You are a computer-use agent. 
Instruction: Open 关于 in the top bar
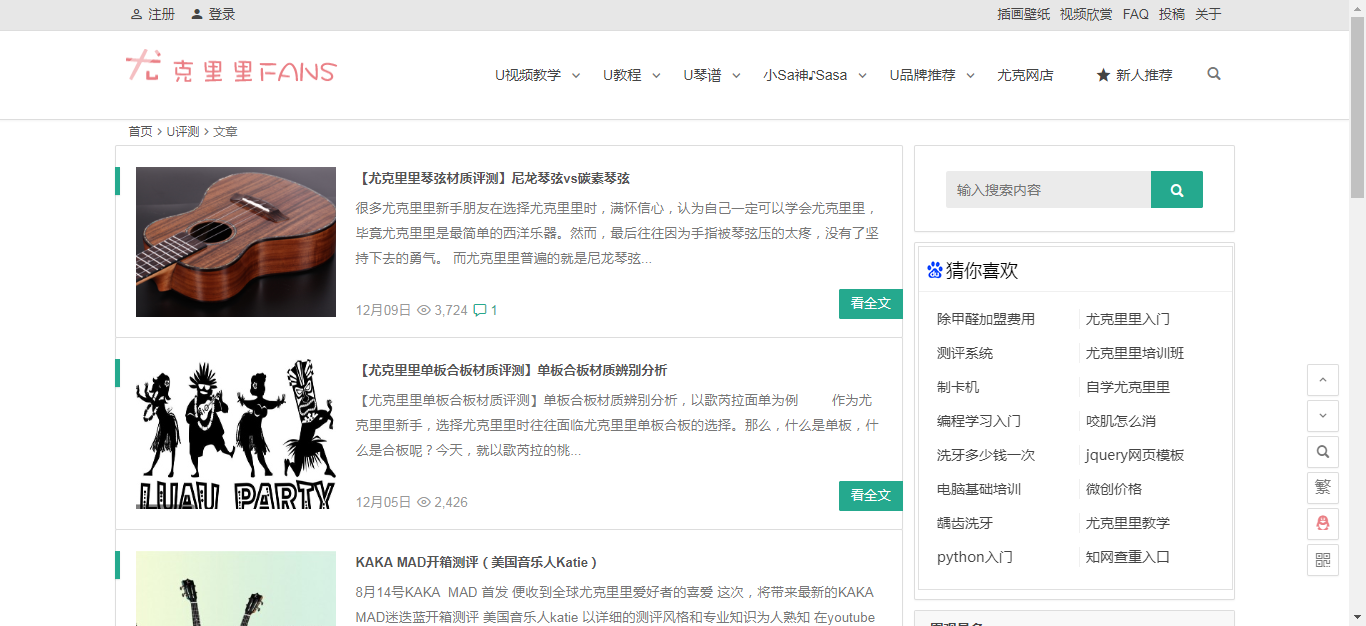1208,14
